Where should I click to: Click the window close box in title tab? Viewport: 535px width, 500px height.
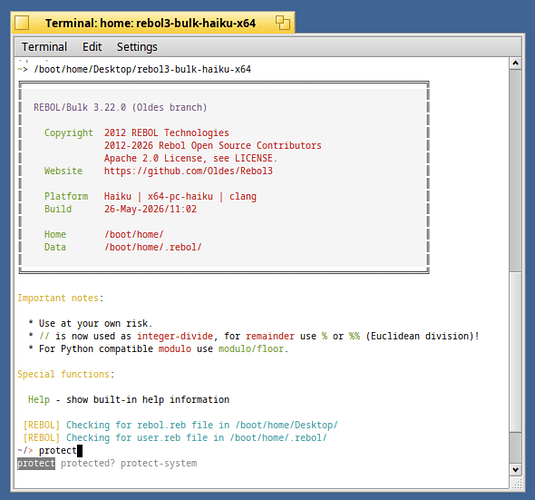pyautogui.click(x=22, y=23)
